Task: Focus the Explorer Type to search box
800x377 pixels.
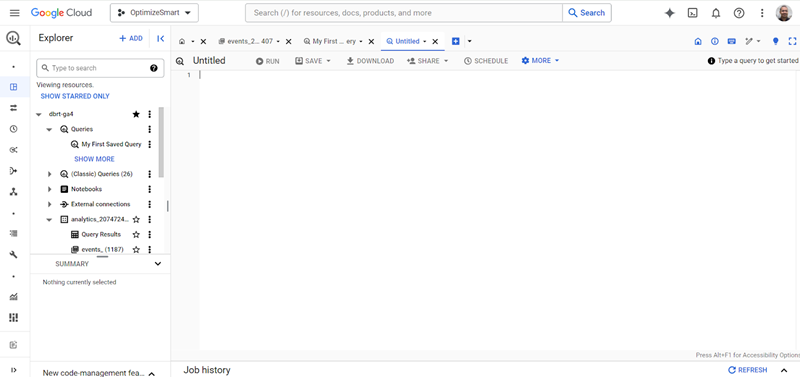Action: pyautogui.click(x=101, y=68)
